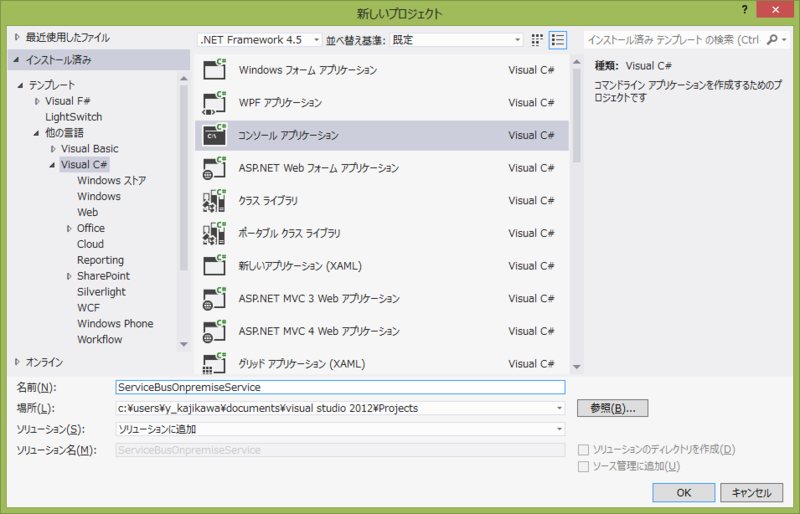The width and height of the screenshot is (800, 514).
Task: Expand the オンライン section
Action: coord(17,362)
